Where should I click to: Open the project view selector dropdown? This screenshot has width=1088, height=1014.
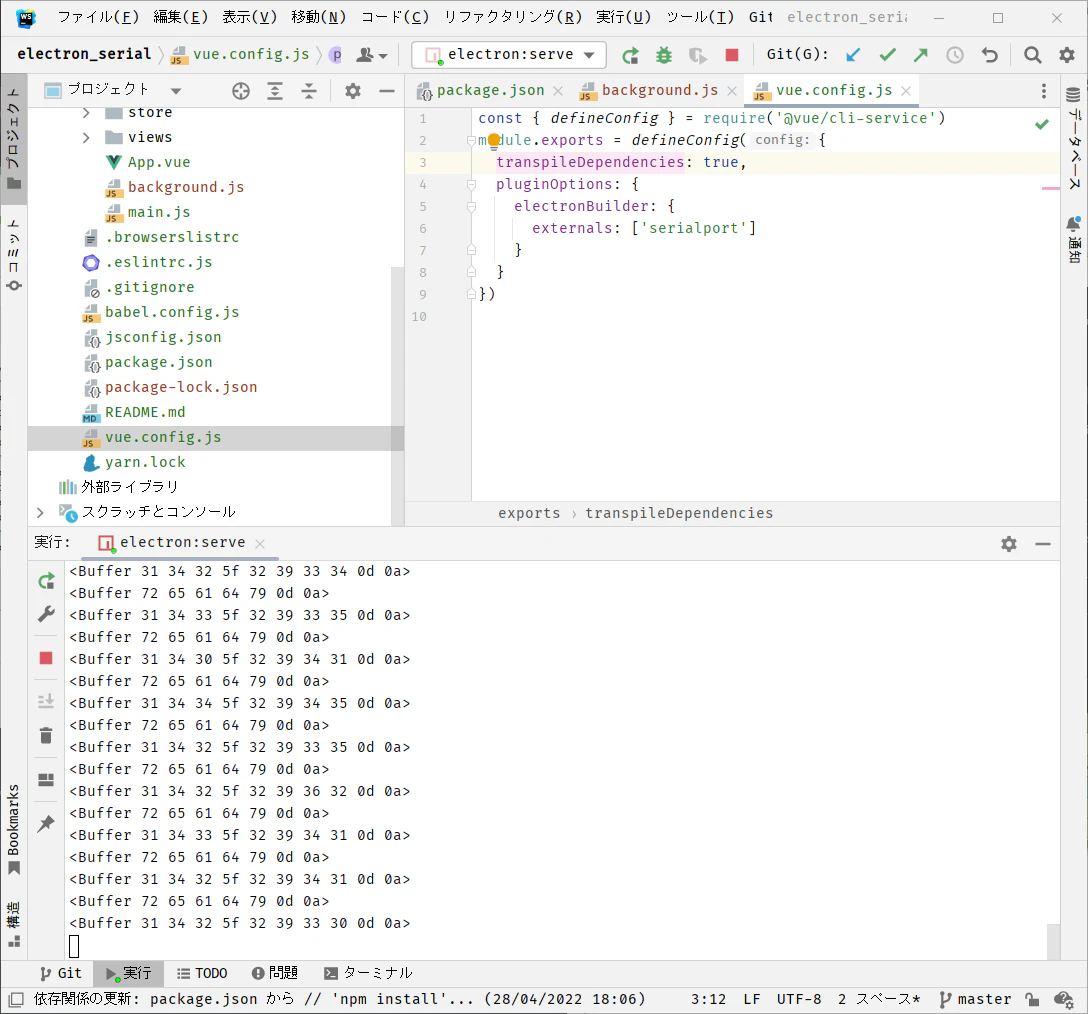(x=176, y=91)
